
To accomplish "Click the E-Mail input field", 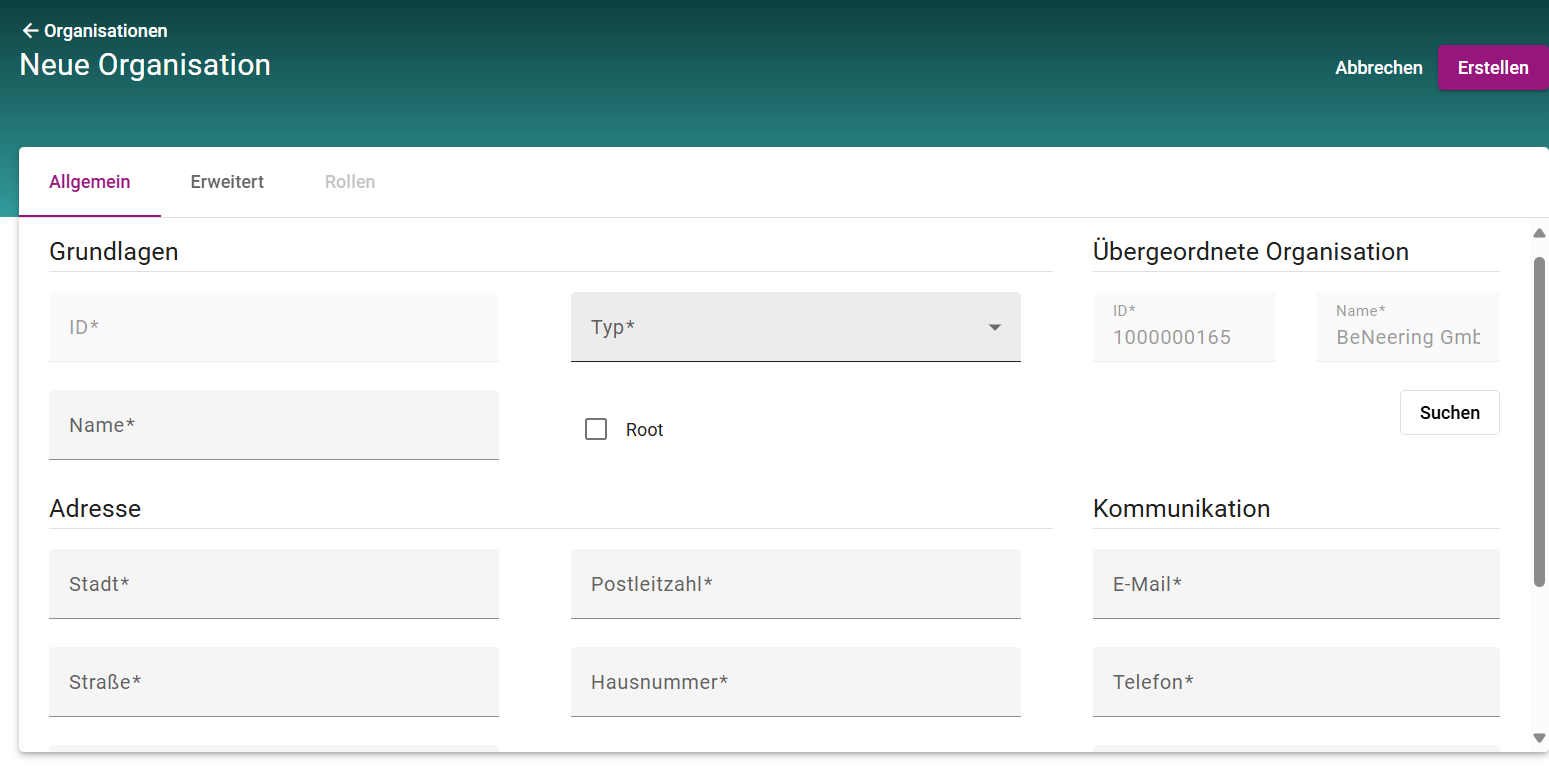I will tap(1295, 584).
